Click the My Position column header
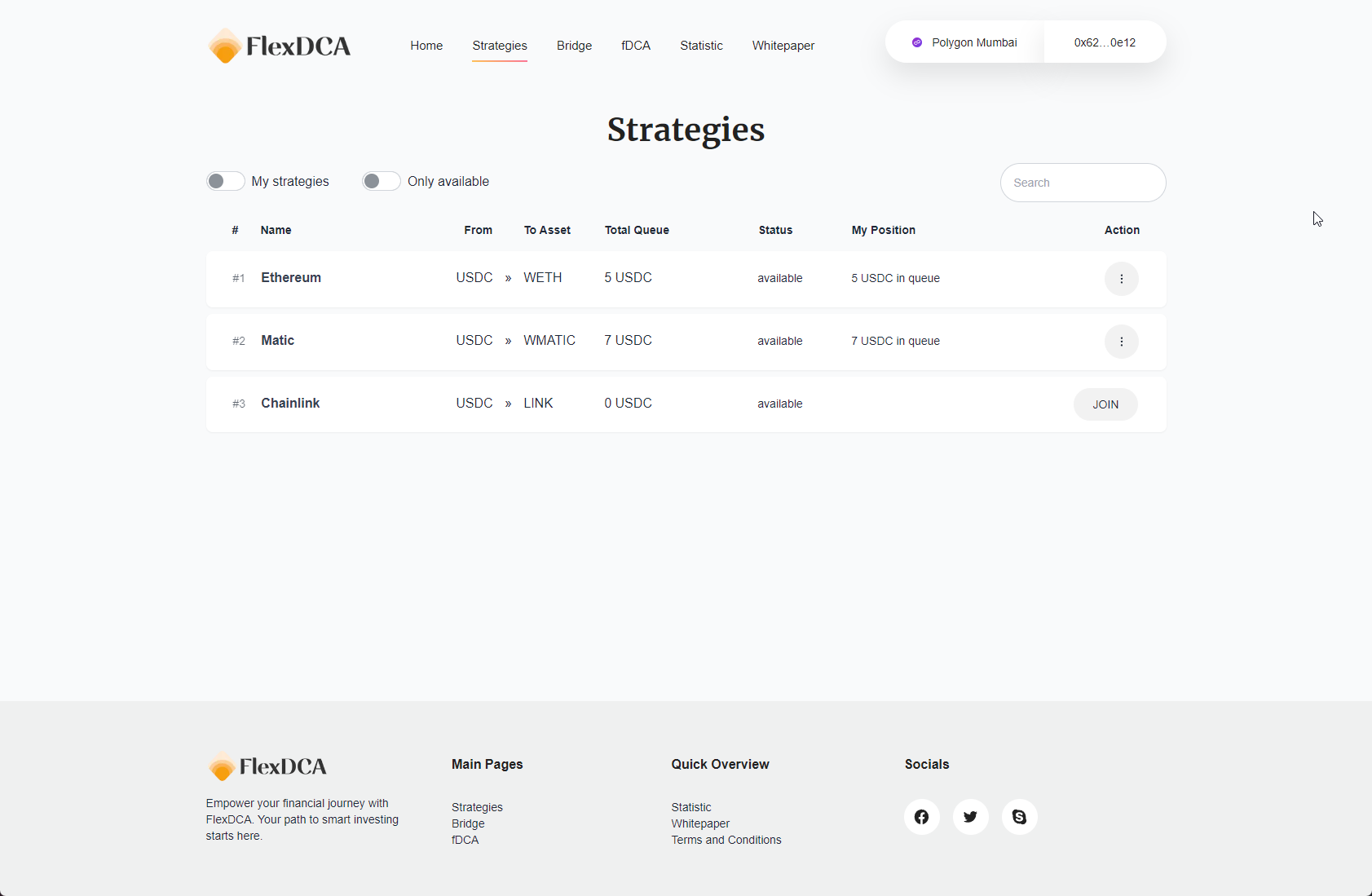The width and height of the screenshot is (1372, 896). [x=884, y=230]
